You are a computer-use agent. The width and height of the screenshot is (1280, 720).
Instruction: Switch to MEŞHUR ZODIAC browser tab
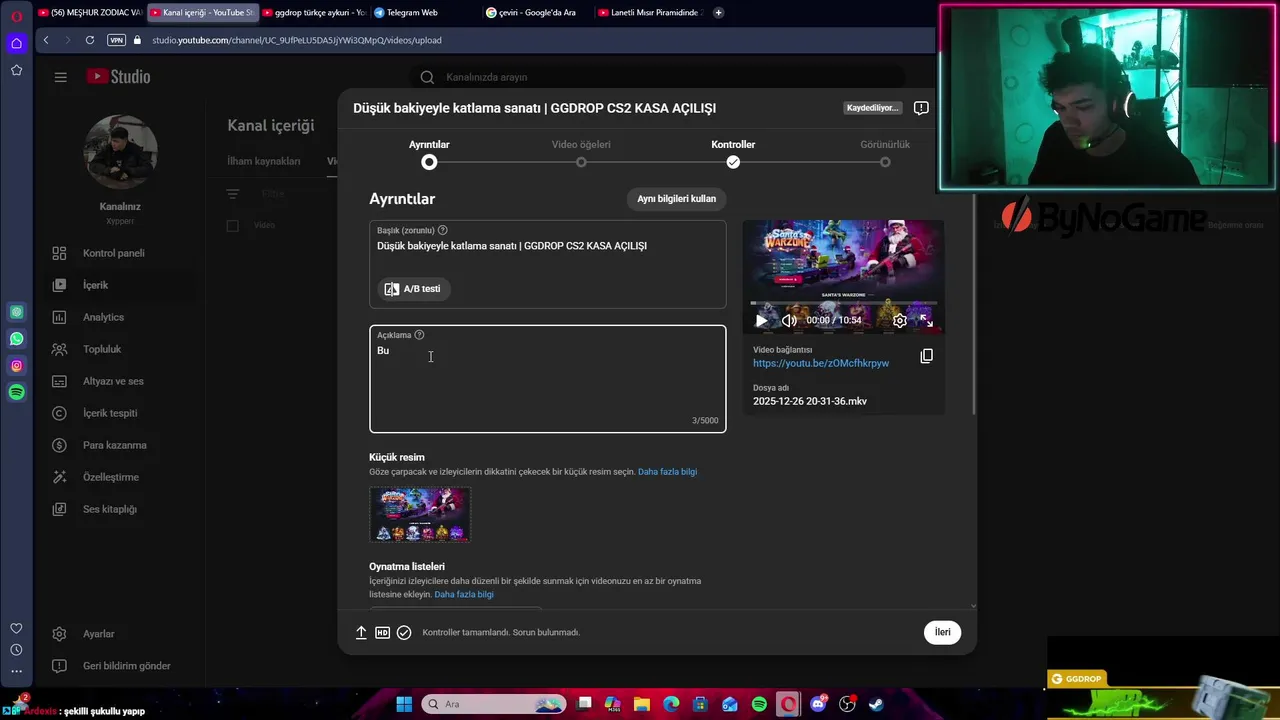click(90, 13)
